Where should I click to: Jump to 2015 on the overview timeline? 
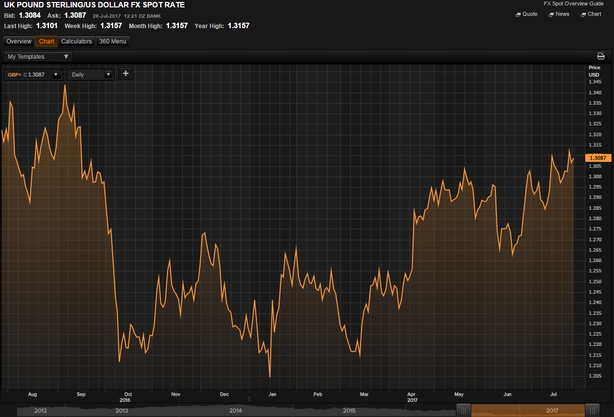pyautogui.click(x=349, y=411)
